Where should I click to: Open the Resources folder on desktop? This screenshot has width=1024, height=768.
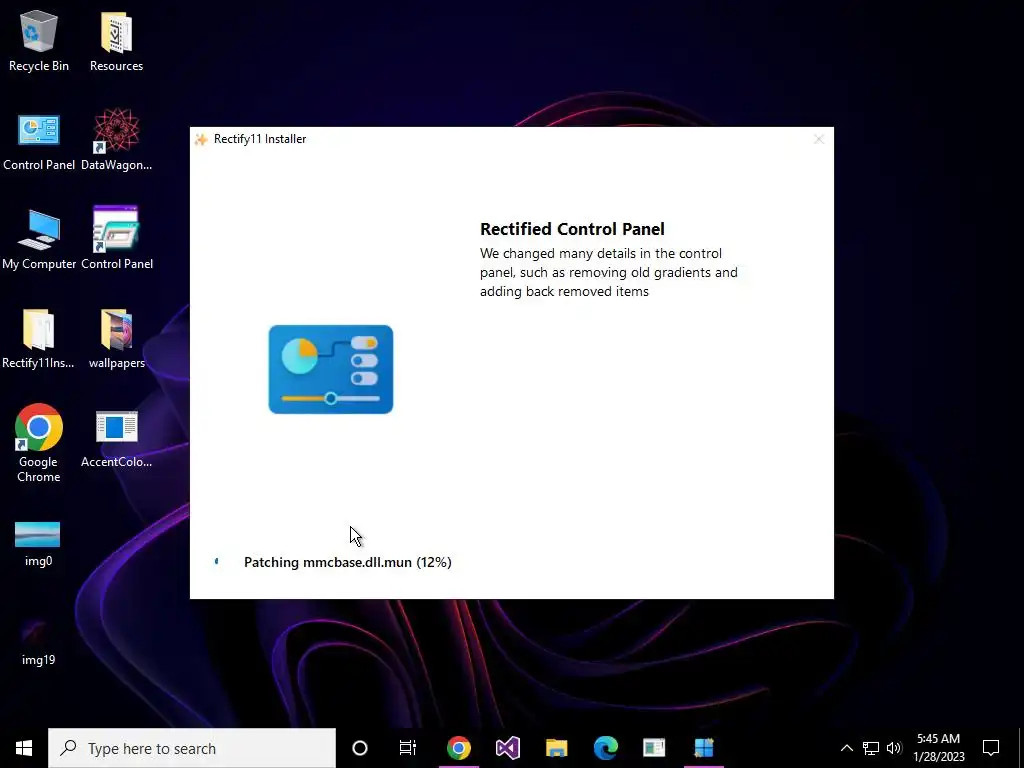(x=116, y=41)
